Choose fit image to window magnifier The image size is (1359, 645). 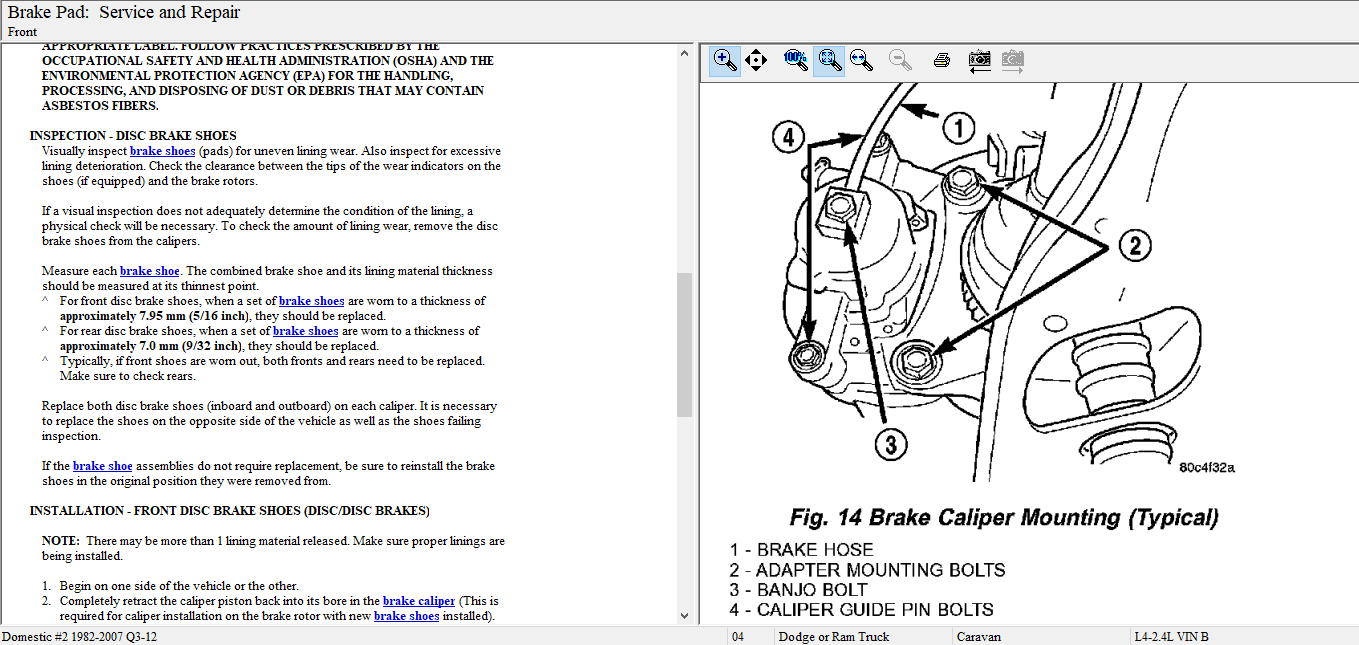pos(829,61)
